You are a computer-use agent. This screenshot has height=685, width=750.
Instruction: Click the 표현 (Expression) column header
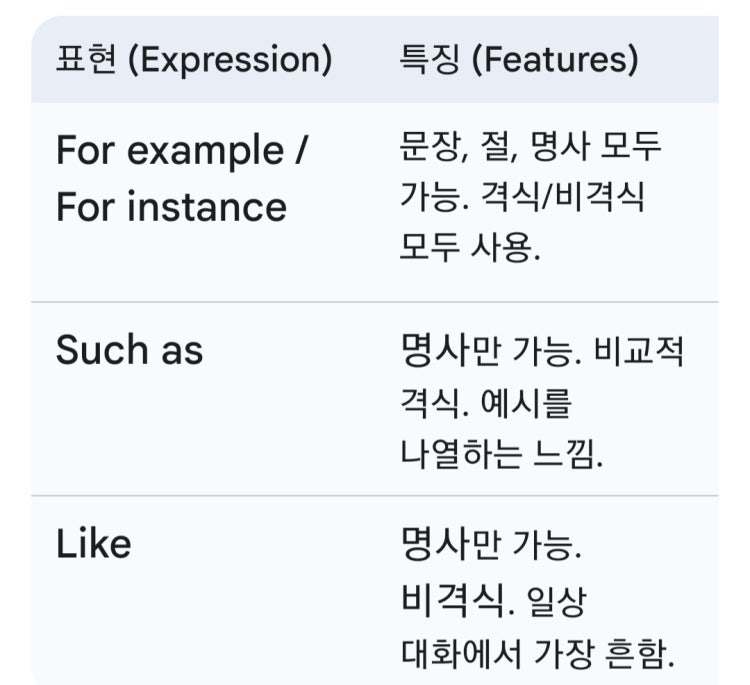[194, 59]
